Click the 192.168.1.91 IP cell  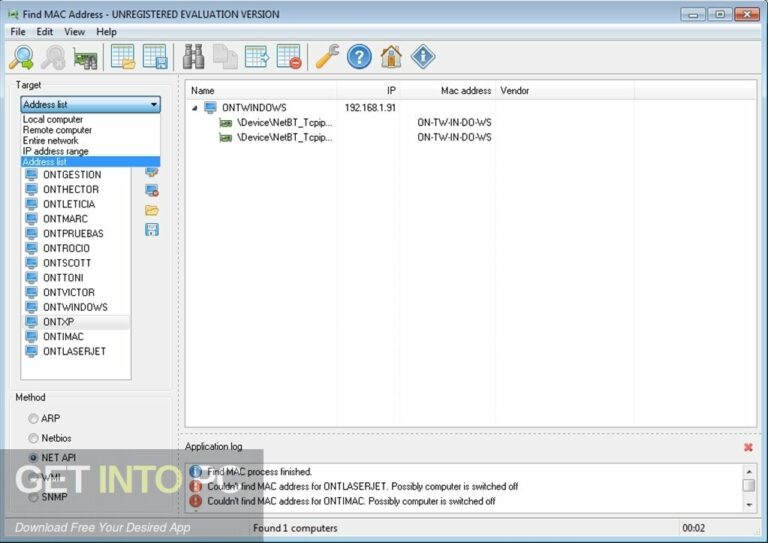[x=370, y=108]
